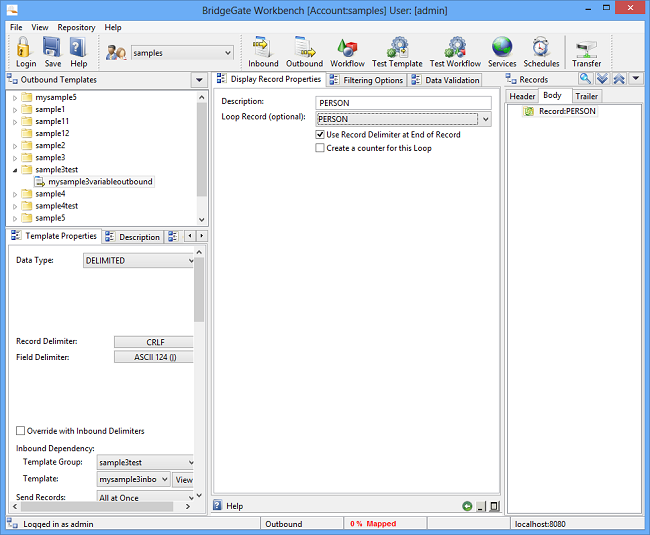Click the CRLF Record Delimiter button

(x=154, y=342)
